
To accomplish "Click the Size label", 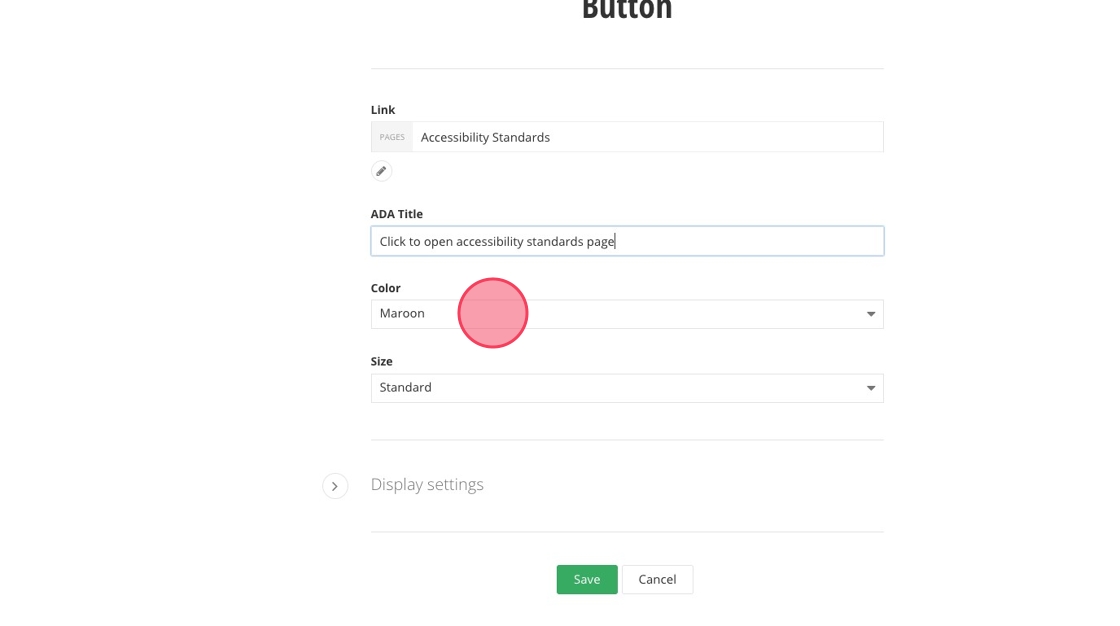I will tap(381, 361).
